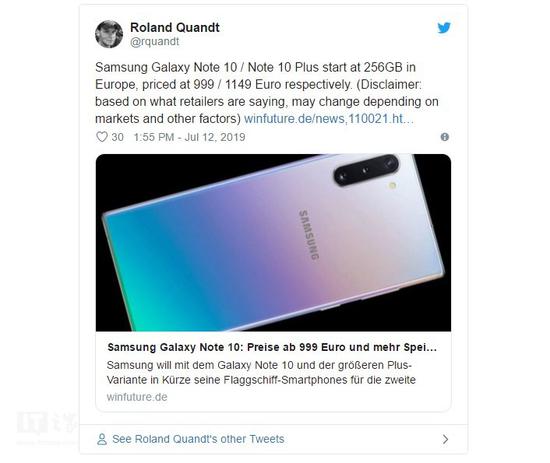This screenshot has height=463, width=550.
Task: Open the @rquandt handle link
Action: pos(154,41)
